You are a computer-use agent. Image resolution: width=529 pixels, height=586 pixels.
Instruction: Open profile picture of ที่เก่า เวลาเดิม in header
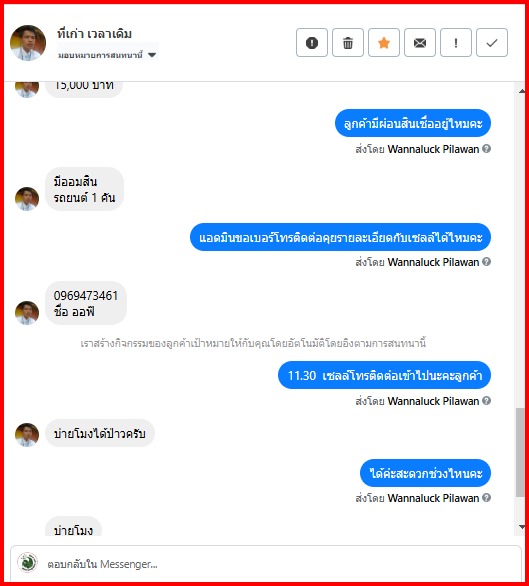coord(28,43)
